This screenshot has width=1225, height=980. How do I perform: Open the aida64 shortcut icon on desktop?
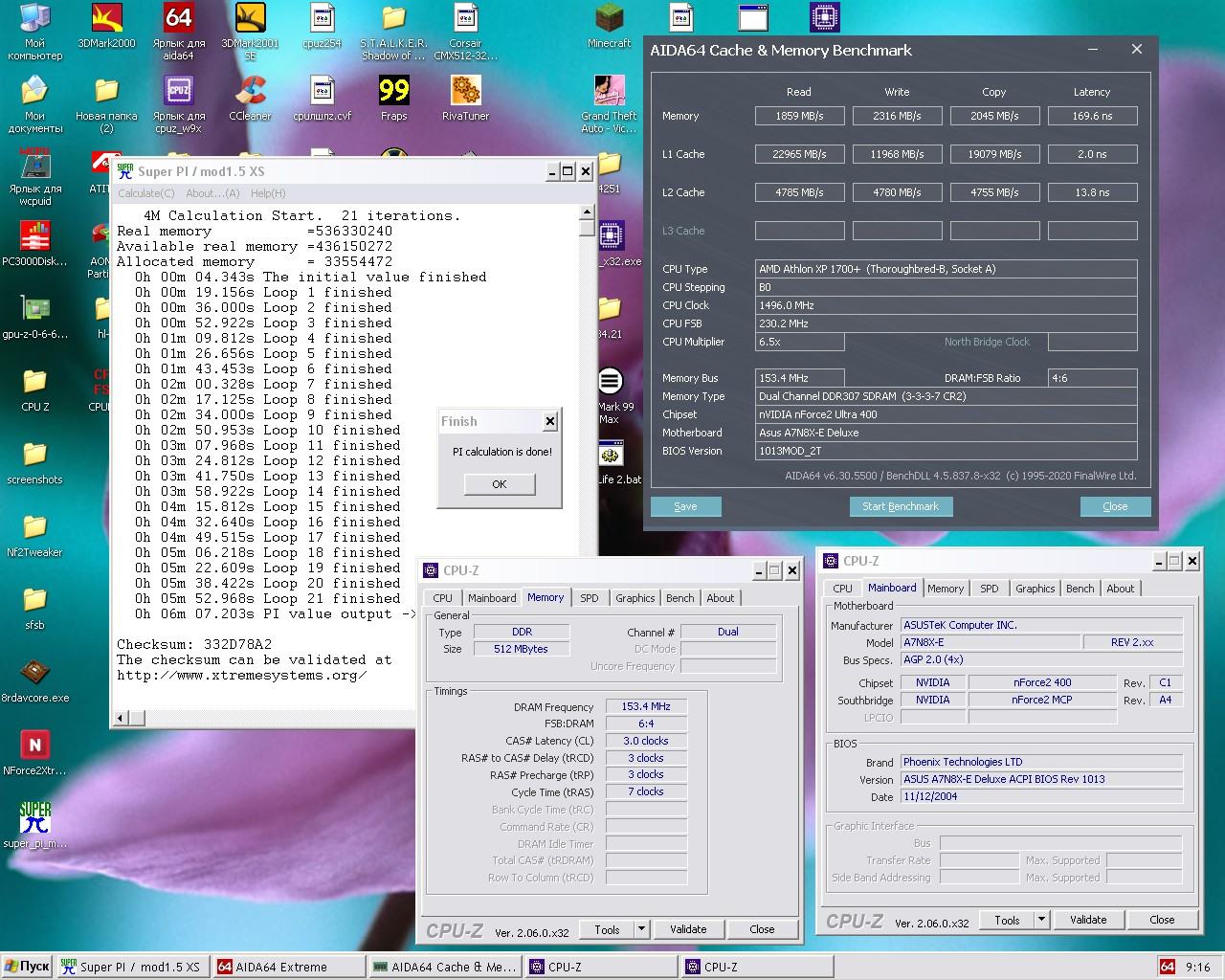179,32
